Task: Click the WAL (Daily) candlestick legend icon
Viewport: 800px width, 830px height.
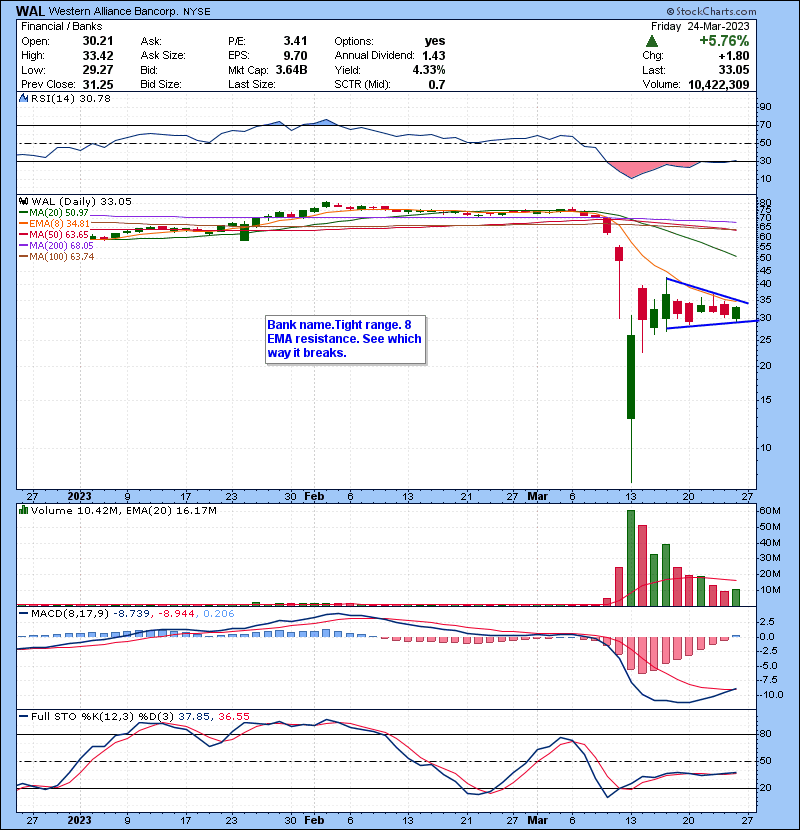Action: 23,202
